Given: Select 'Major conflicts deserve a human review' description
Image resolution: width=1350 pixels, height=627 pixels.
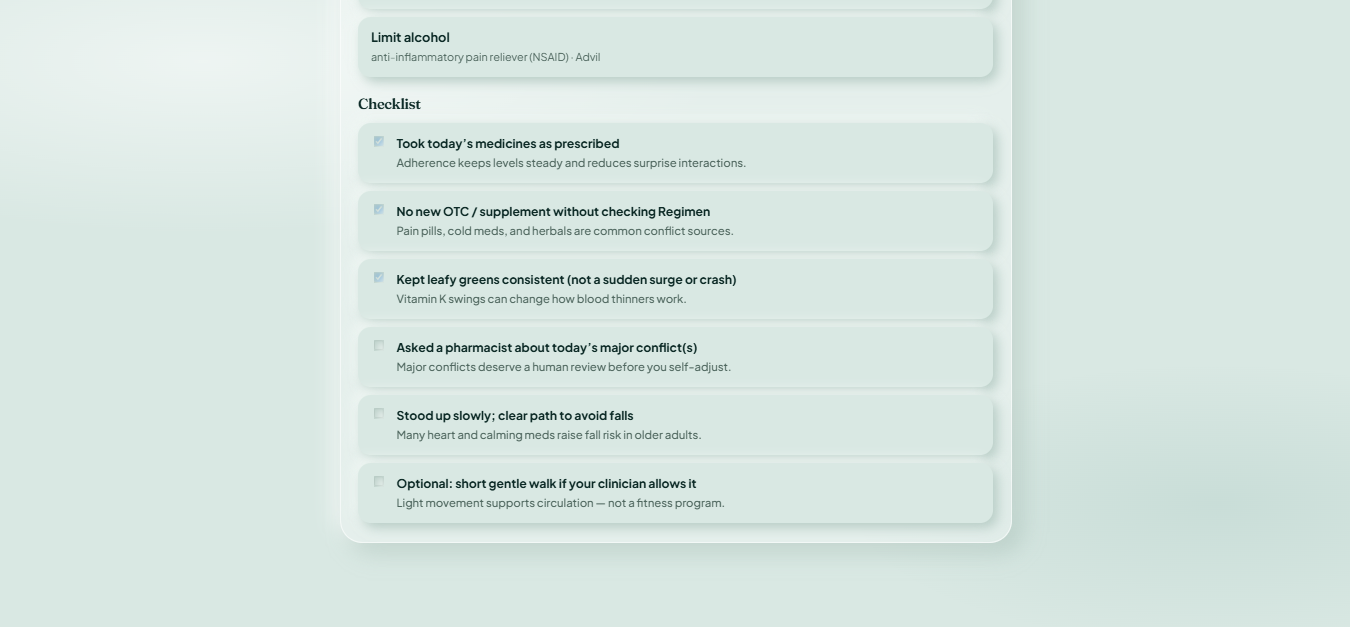Looking at the screenshot, I should [563, 367].
